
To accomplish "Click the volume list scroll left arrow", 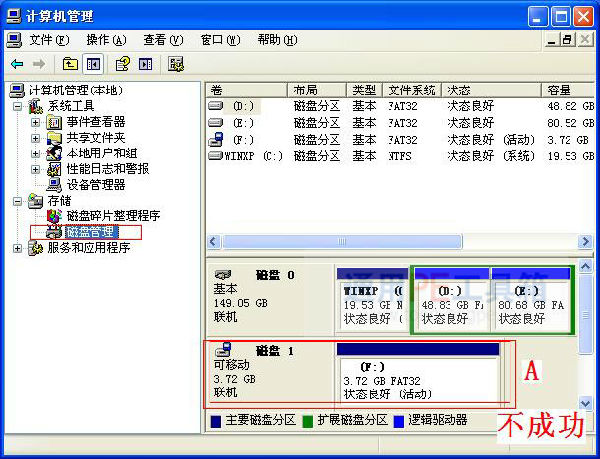I will coord(214,241).
